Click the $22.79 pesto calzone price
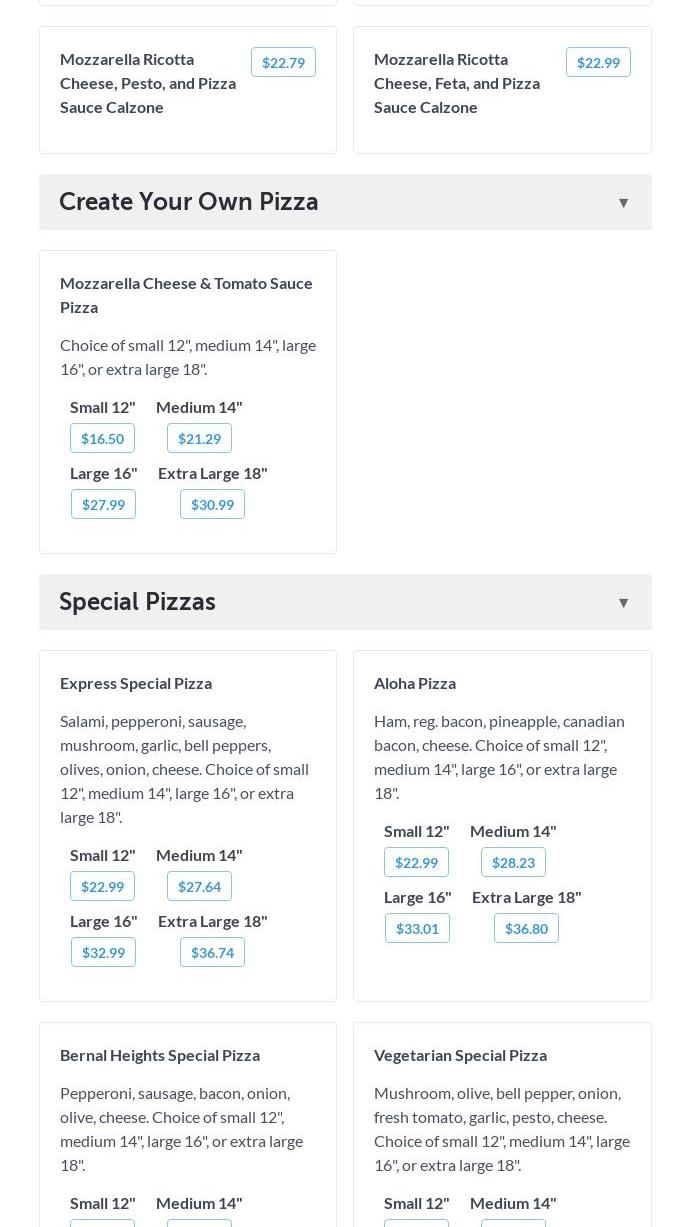Screen dimensions: 690x1227 point(283,62)
